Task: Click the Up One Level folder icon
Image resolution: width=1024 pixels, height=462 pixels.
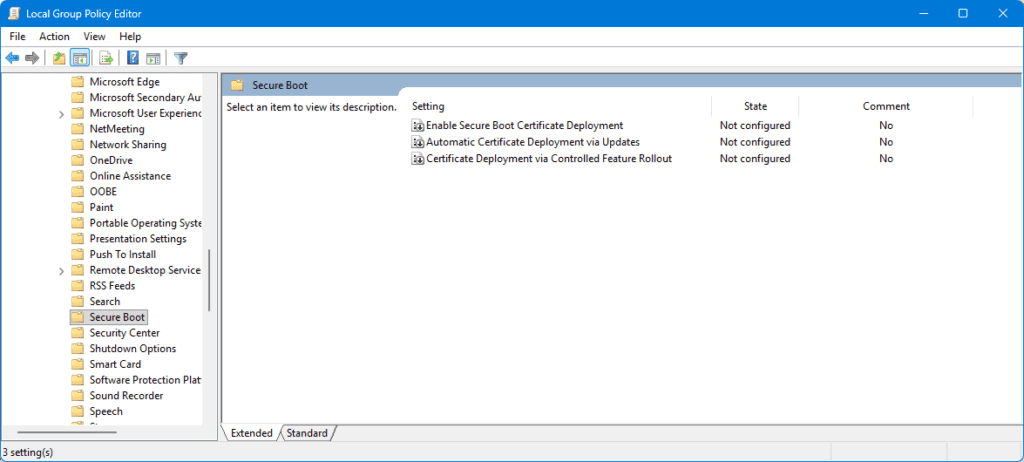Action: point(59,58)
